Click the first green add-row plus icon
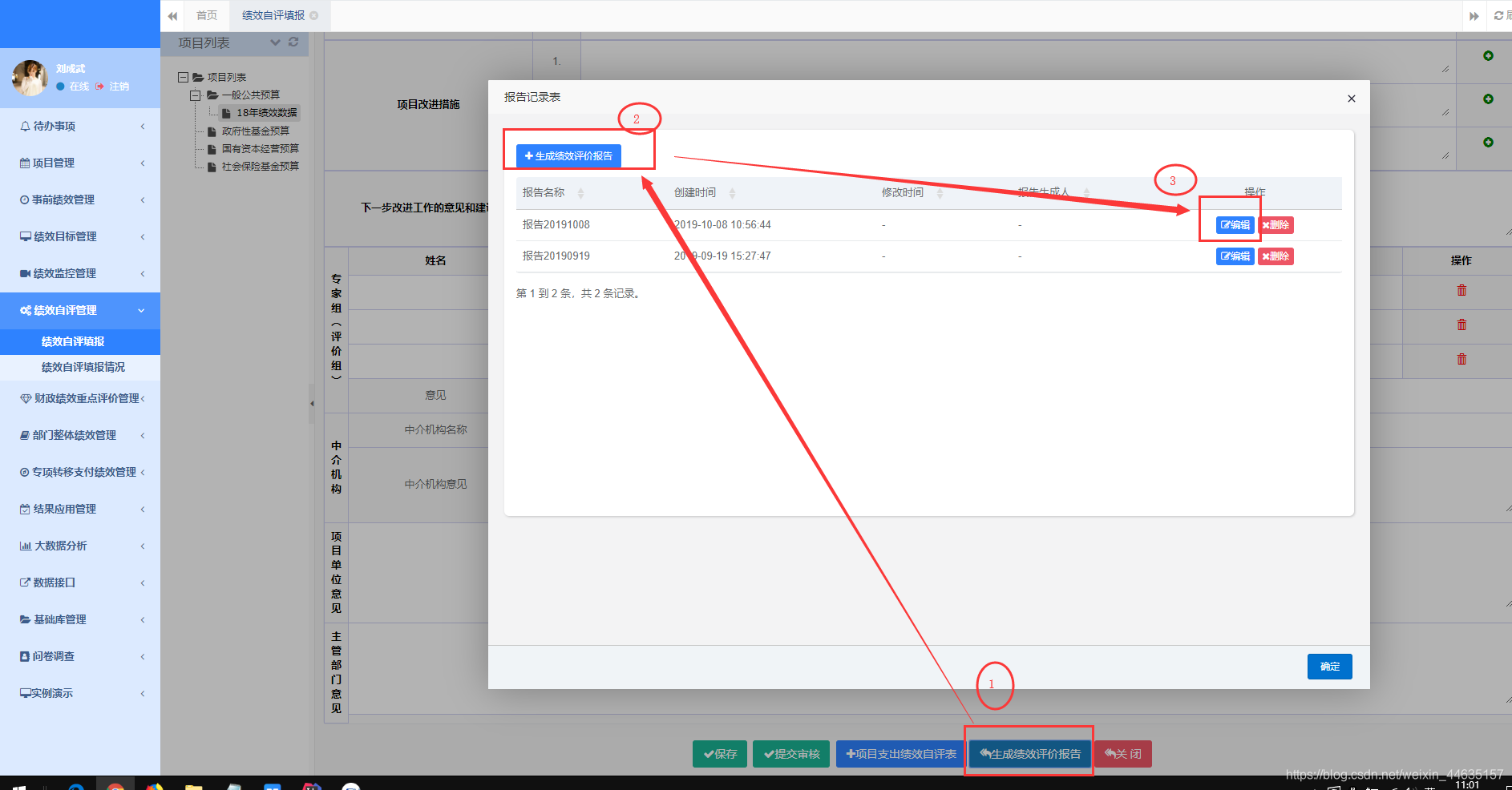This screenshot has width=1512, height=790. click(1488, 56)
